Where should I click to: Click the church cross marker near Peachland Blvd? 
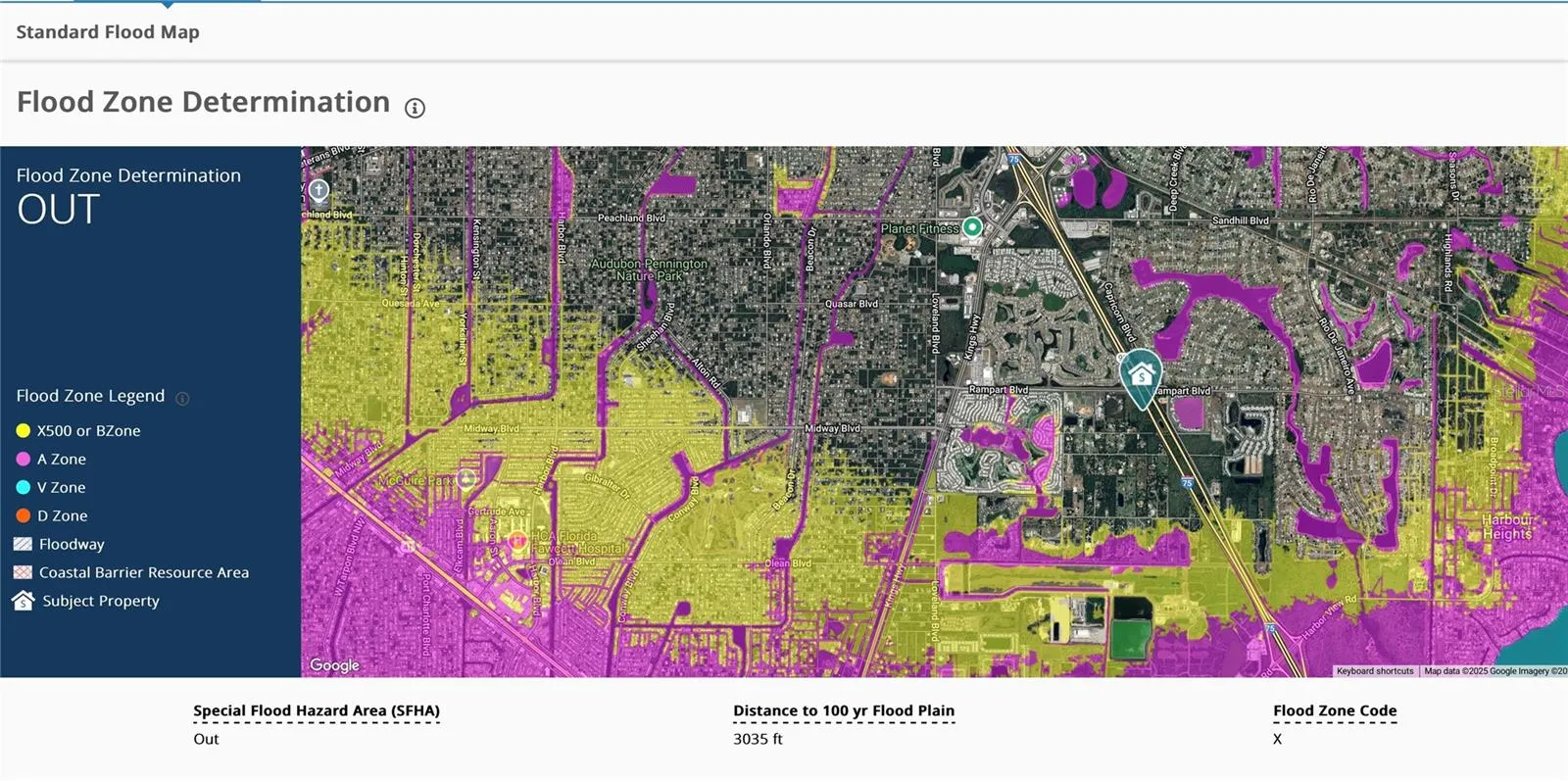pyautogui.click(x=318, y=190)
